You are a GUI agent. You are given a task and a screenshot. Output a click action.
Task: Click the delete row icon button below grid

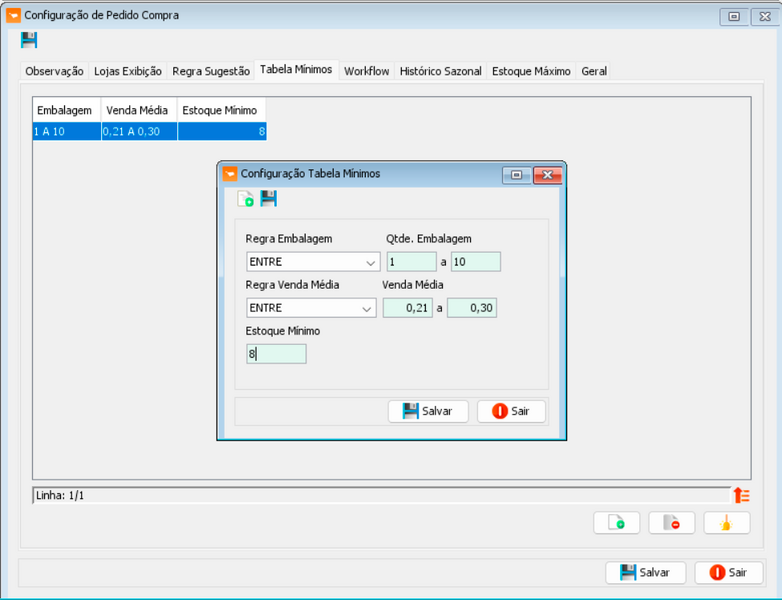(x=671, y=523)
